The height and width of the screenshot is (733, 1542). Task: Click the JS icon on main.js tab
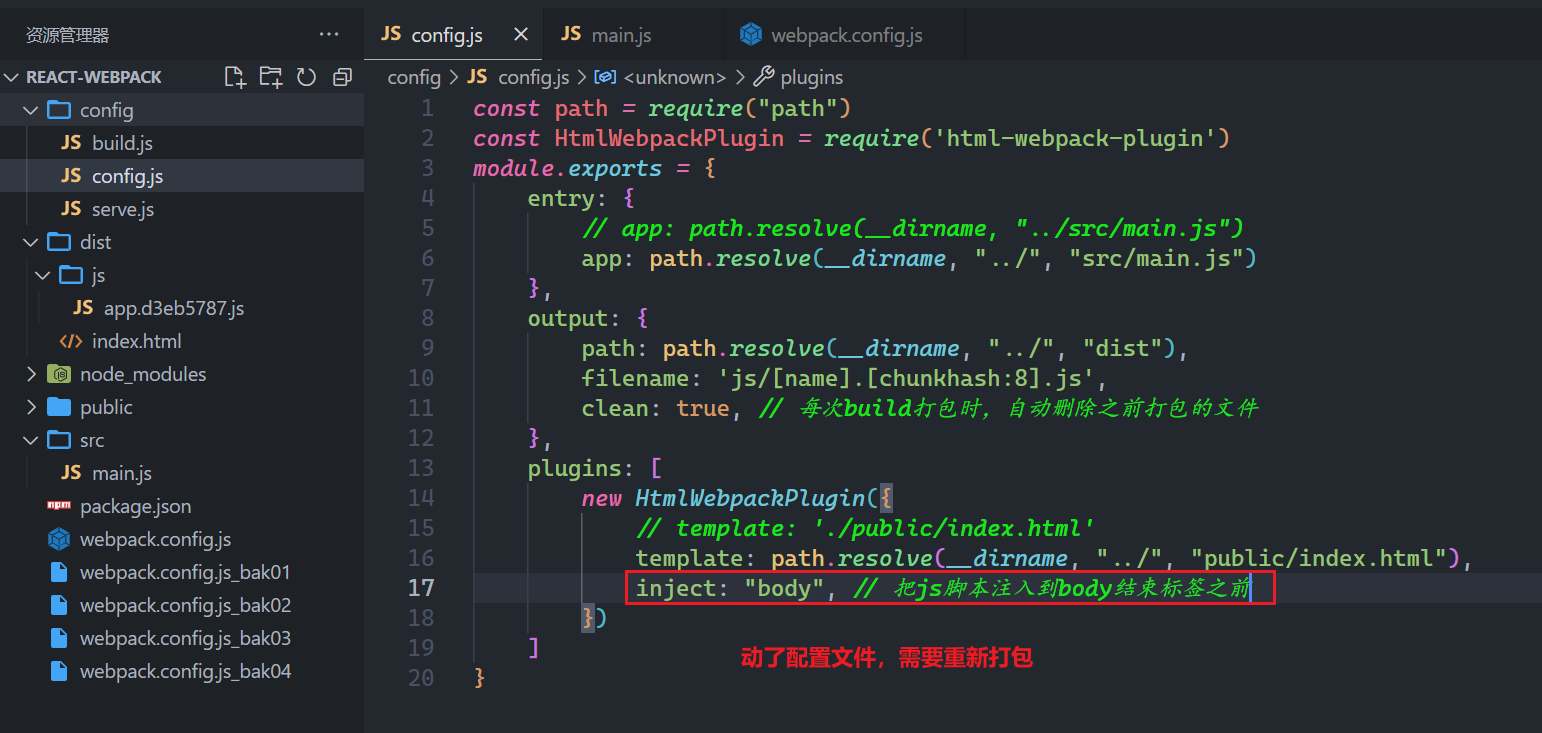point(571,34)
